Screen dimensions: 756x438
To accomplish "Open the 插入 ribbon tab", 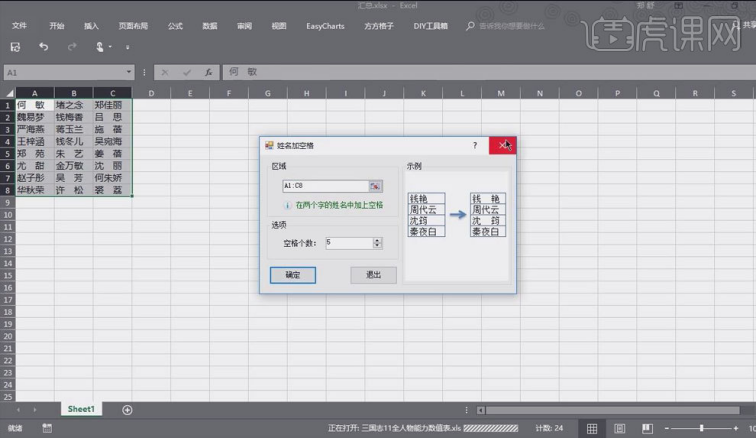I will 91,26.
